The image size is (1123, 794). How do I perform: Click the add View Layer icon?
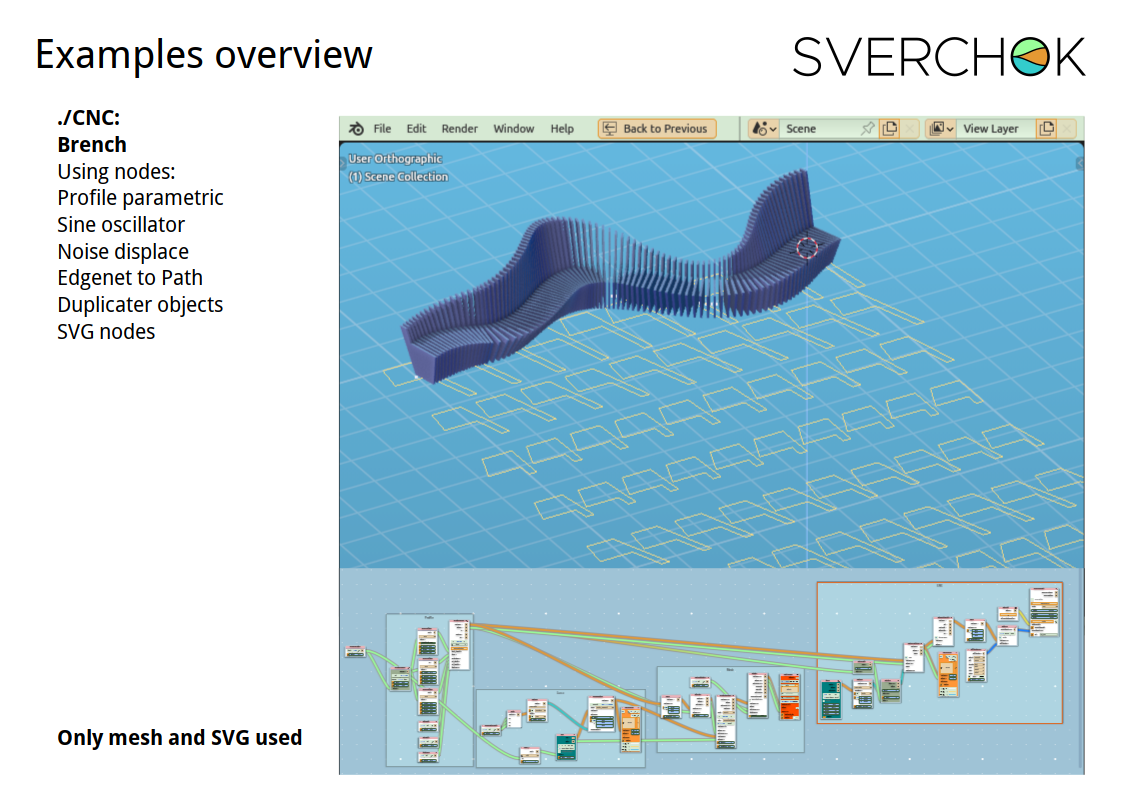click(x=1046, y=129)
